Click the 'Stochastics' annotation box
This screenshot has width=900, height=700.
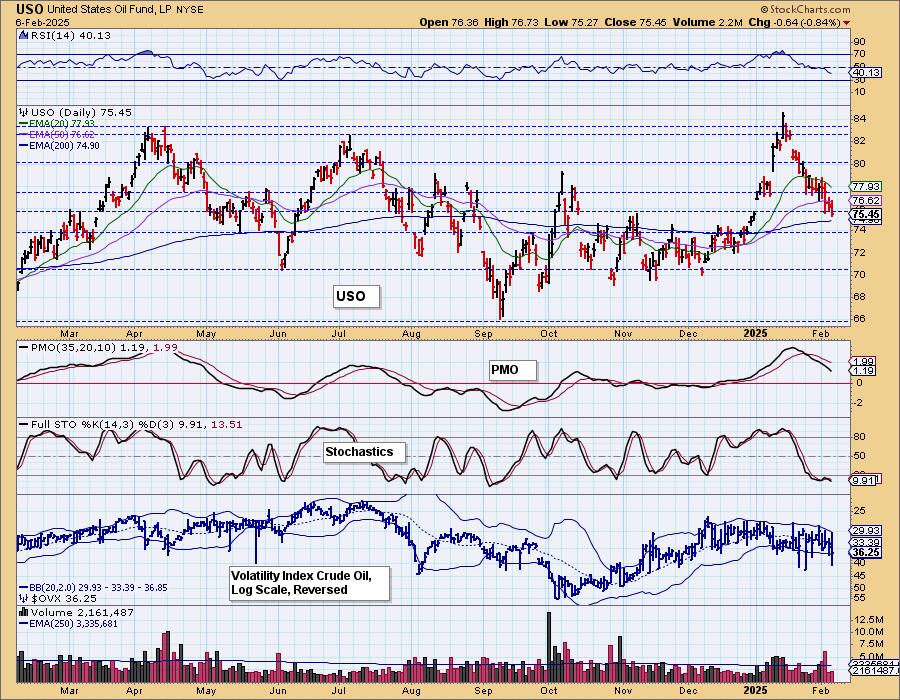pos(364,452)
